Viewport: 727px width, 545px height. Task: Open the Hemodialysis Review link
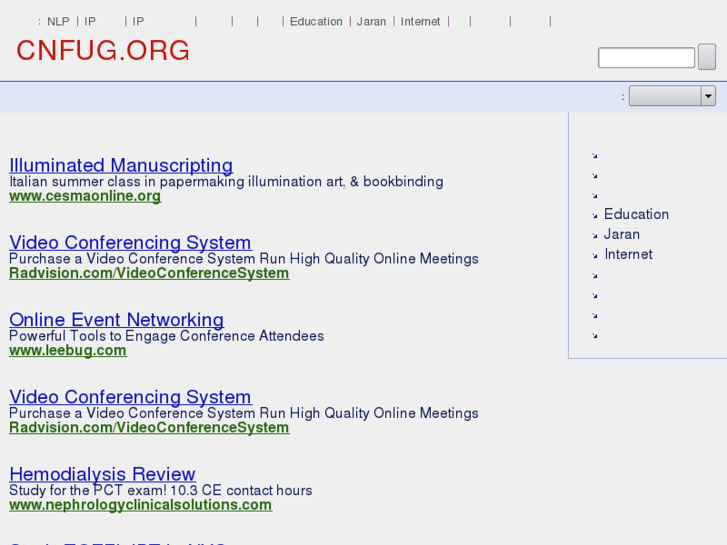[x=102, y=474]
